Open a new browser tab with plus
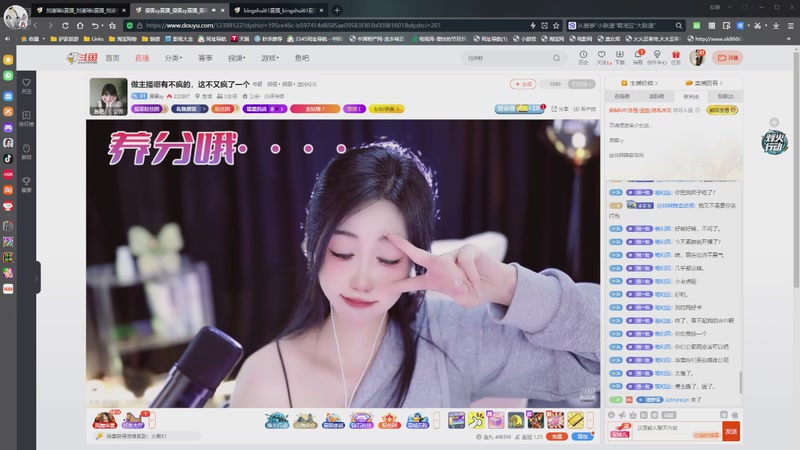Screen dimensions: 800x450 pyautogui.click(x=337, y=10)
